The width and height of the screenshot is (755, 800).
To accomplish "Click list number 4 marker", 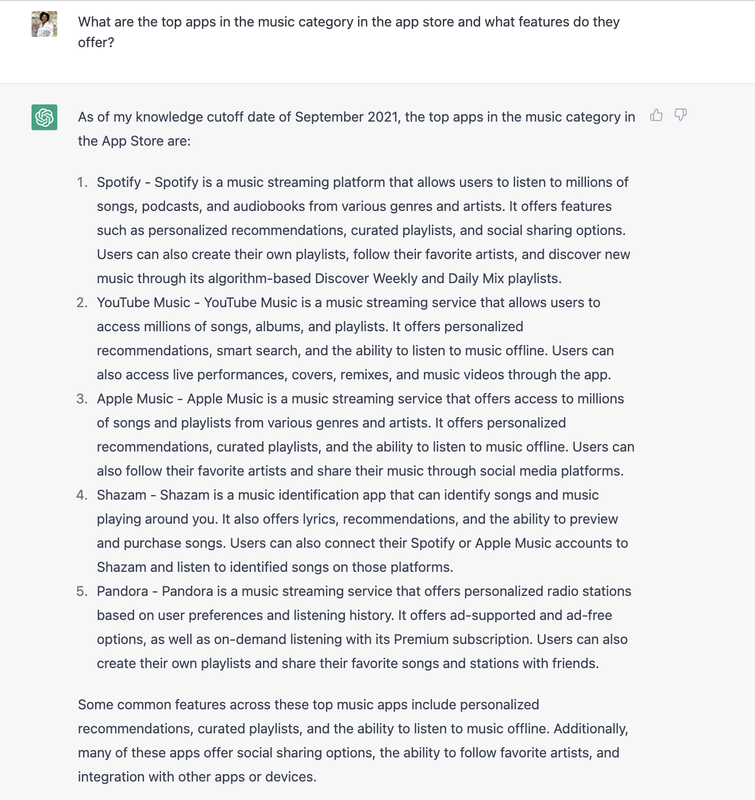I will click(x=82, y=495).
